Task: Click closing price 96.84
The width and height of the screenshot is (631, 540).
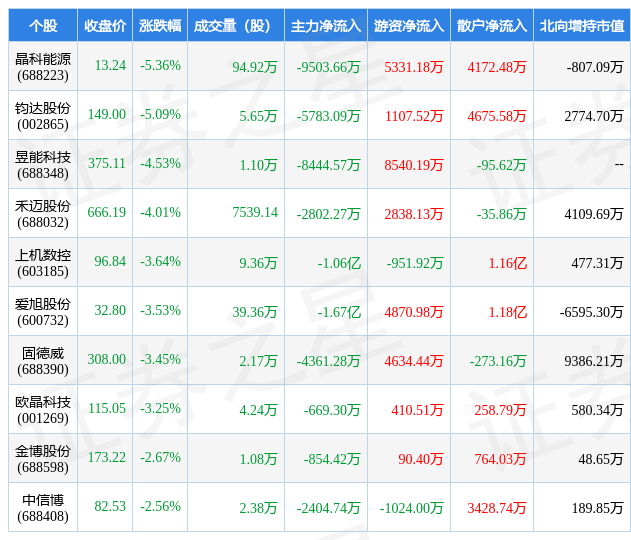Action: pos(110,262)
